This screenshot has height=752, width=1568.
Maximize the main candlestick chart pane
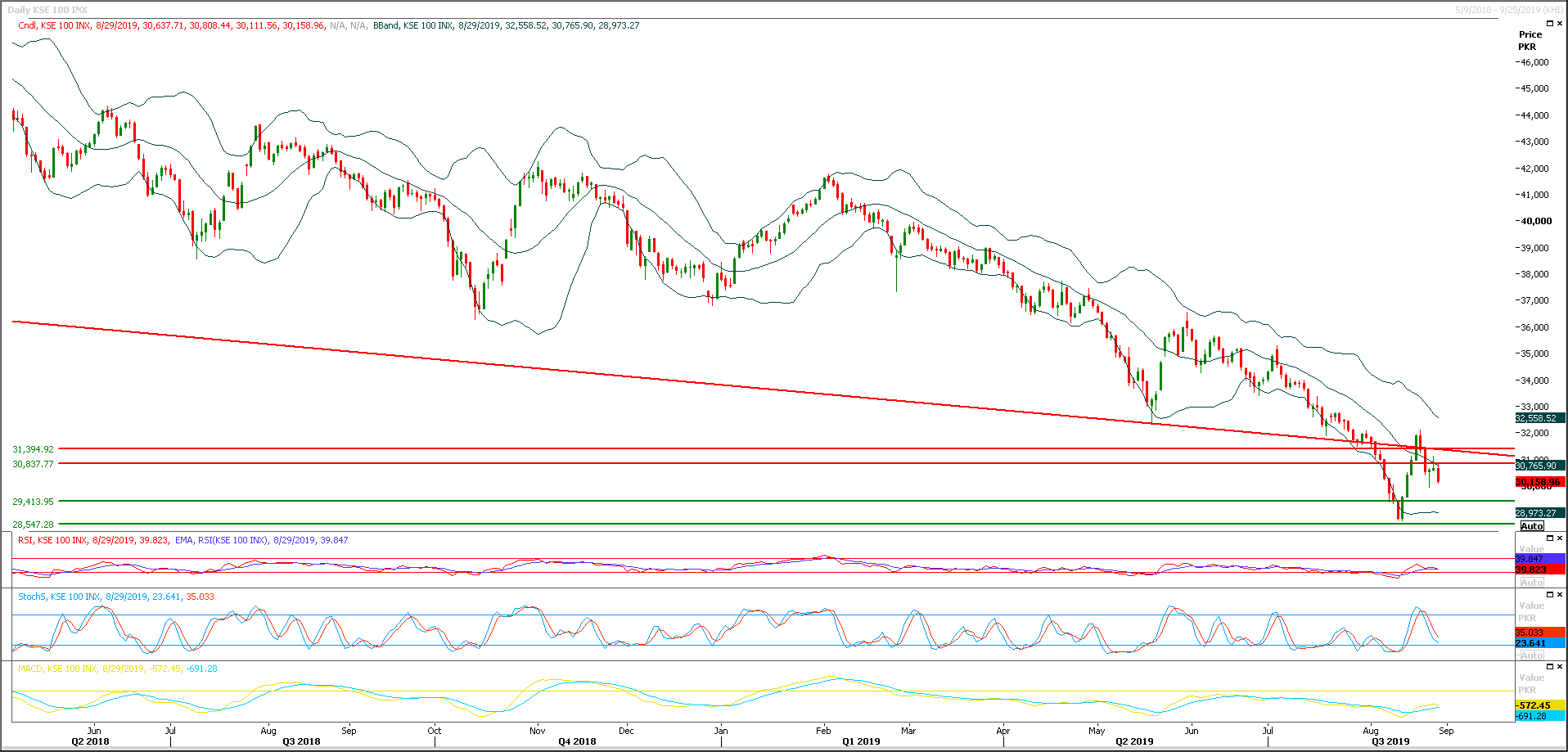[1550, 23]
